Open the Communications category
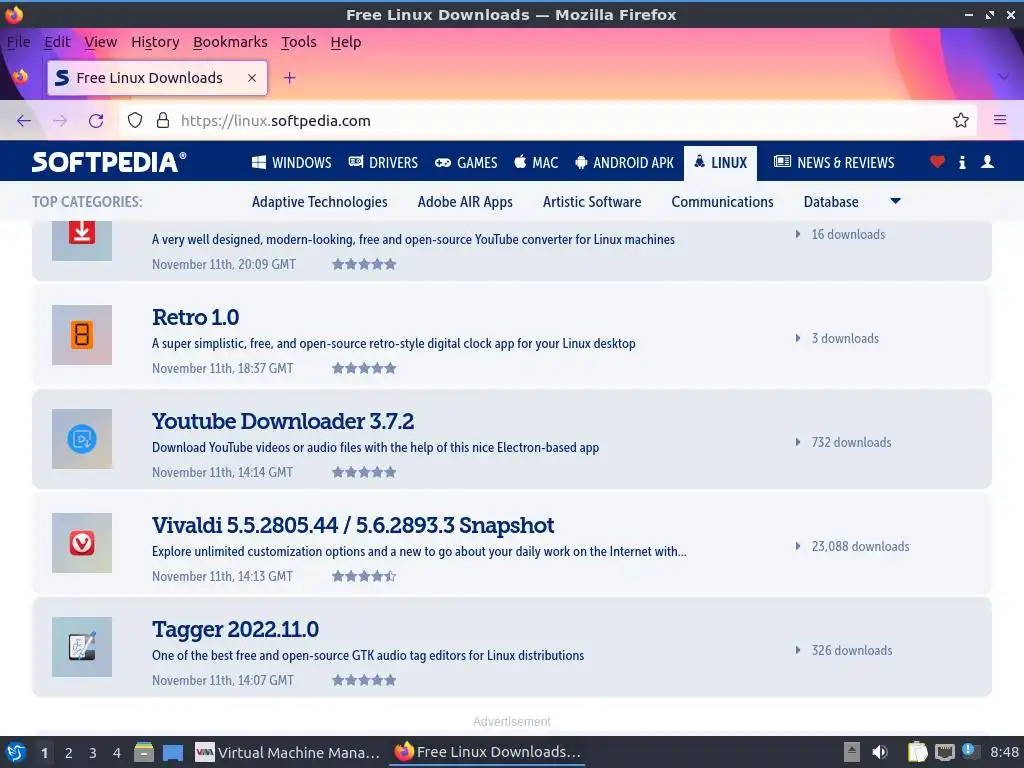 (722, 202)
